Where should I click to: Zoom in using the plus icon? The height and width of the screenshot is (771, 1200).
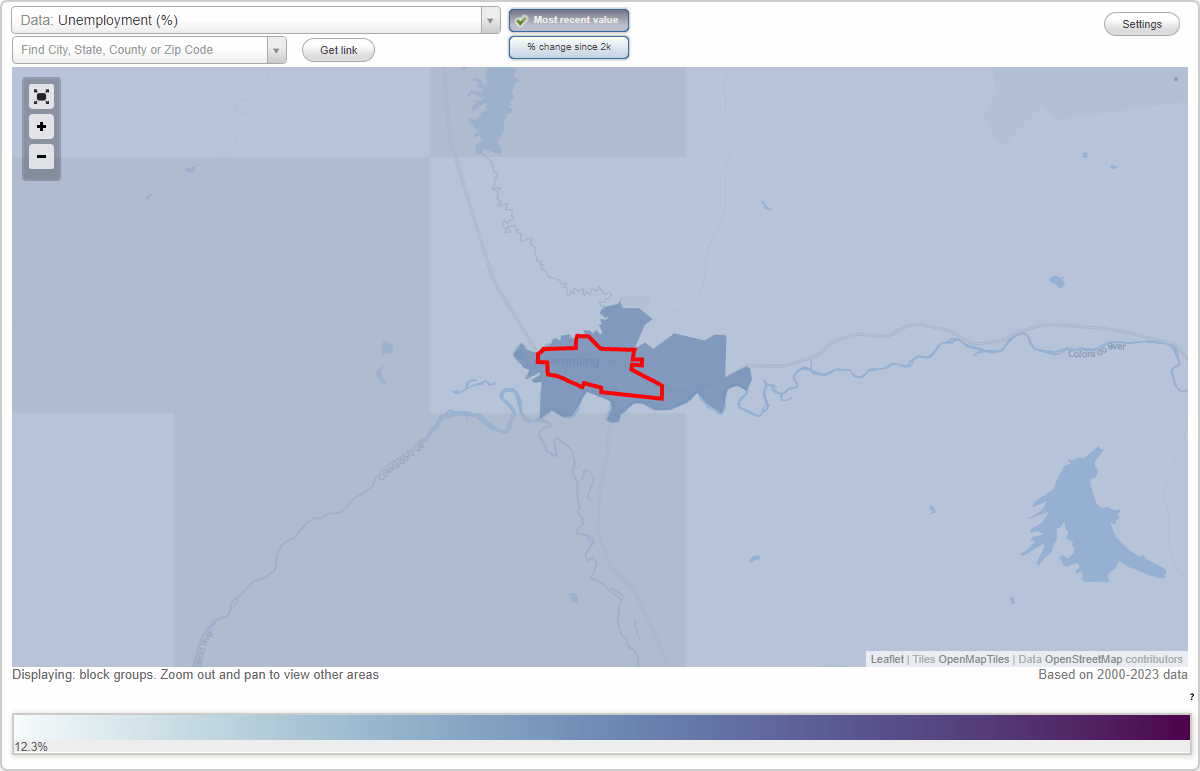click(x=41, y=127)
